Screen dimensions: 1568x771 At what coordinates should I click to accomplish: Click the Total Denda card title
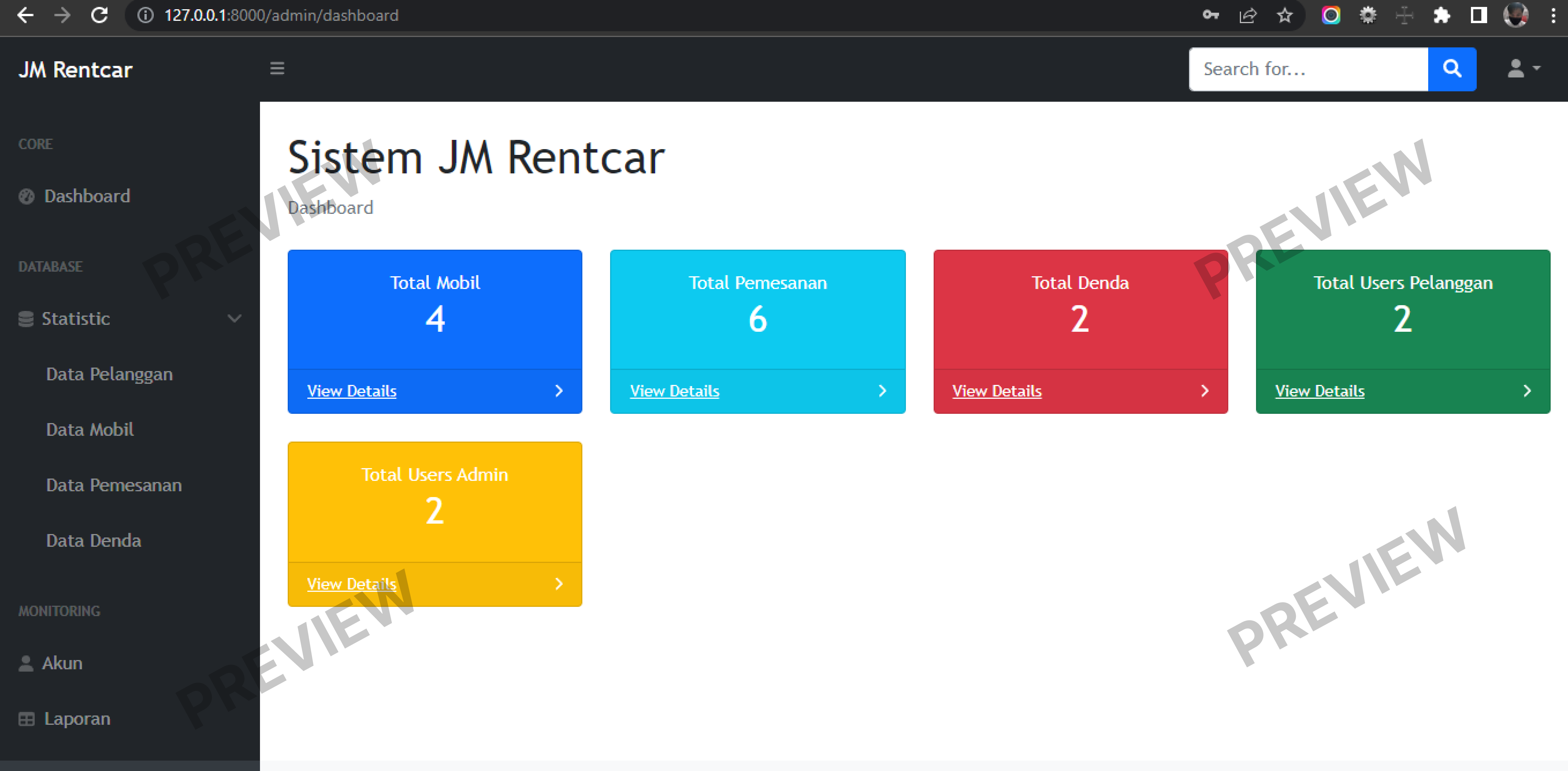1080,283
